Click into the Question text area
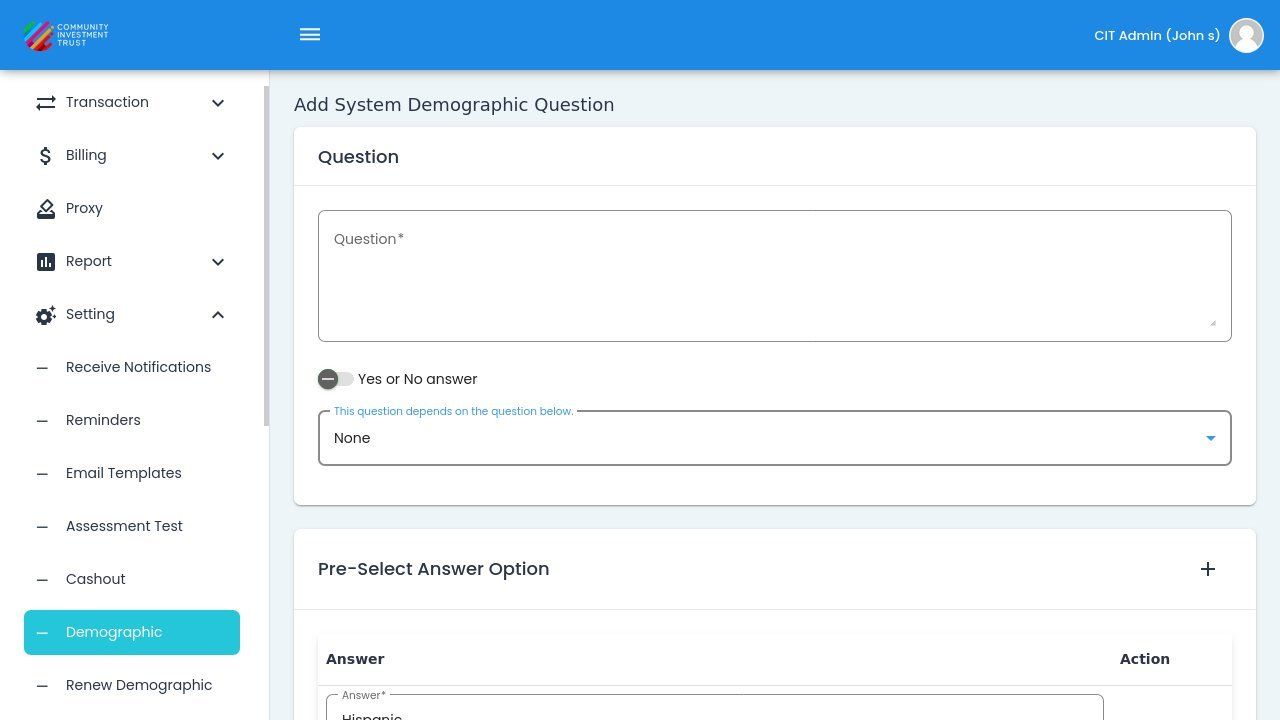The image size is (1280, 720). point(774,276)
